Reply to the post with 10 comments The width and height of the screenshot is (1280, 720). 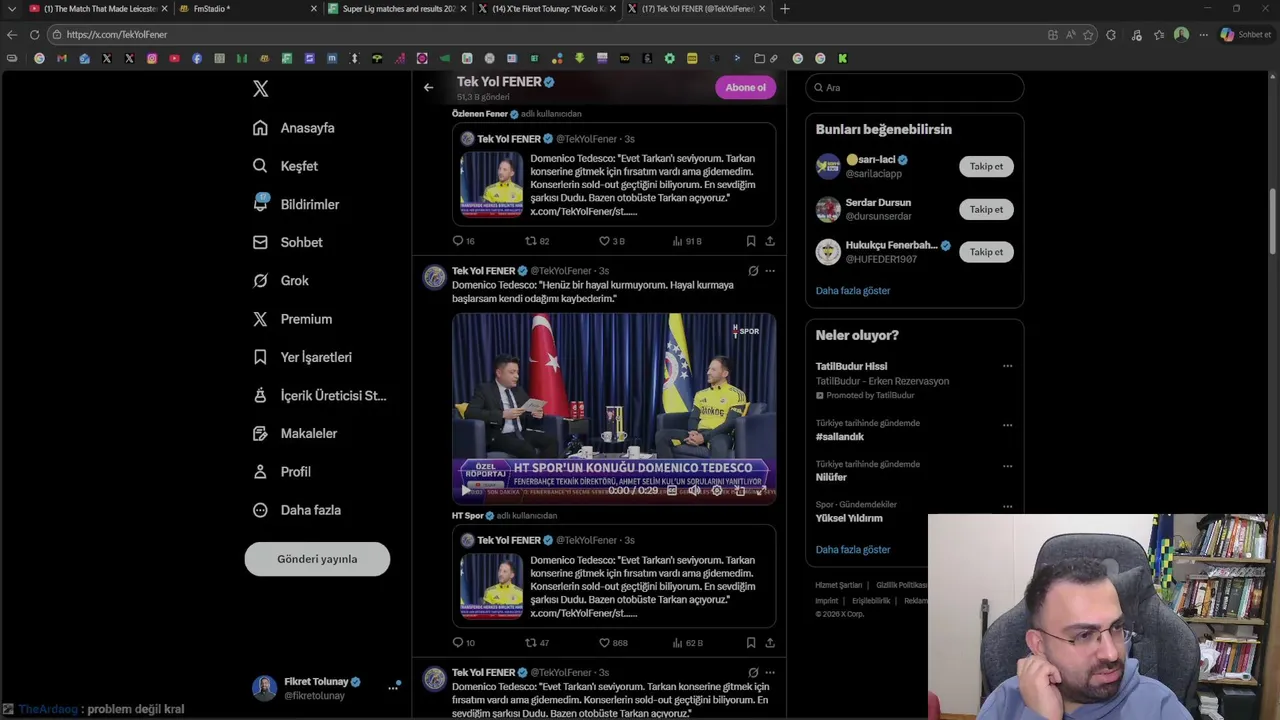[463, 643]
